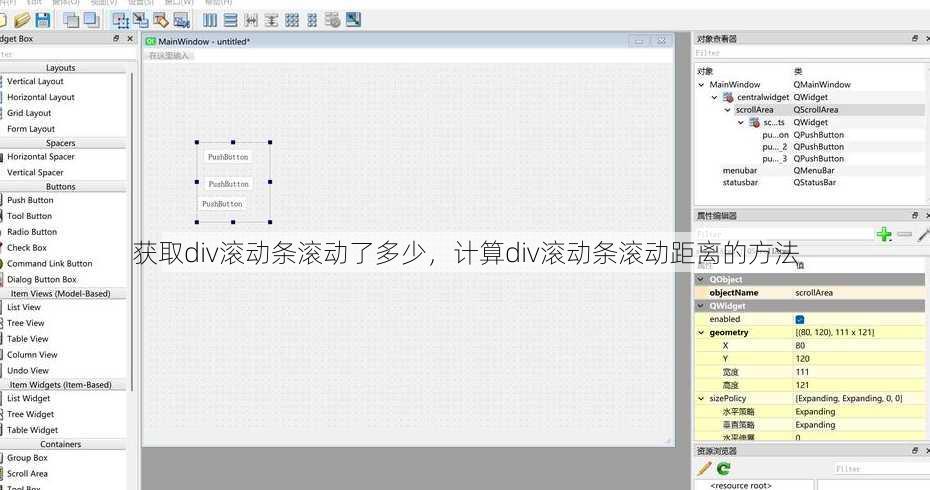
Task: Collapse the centralwidget tree node
Action: (x=715, y=97)
